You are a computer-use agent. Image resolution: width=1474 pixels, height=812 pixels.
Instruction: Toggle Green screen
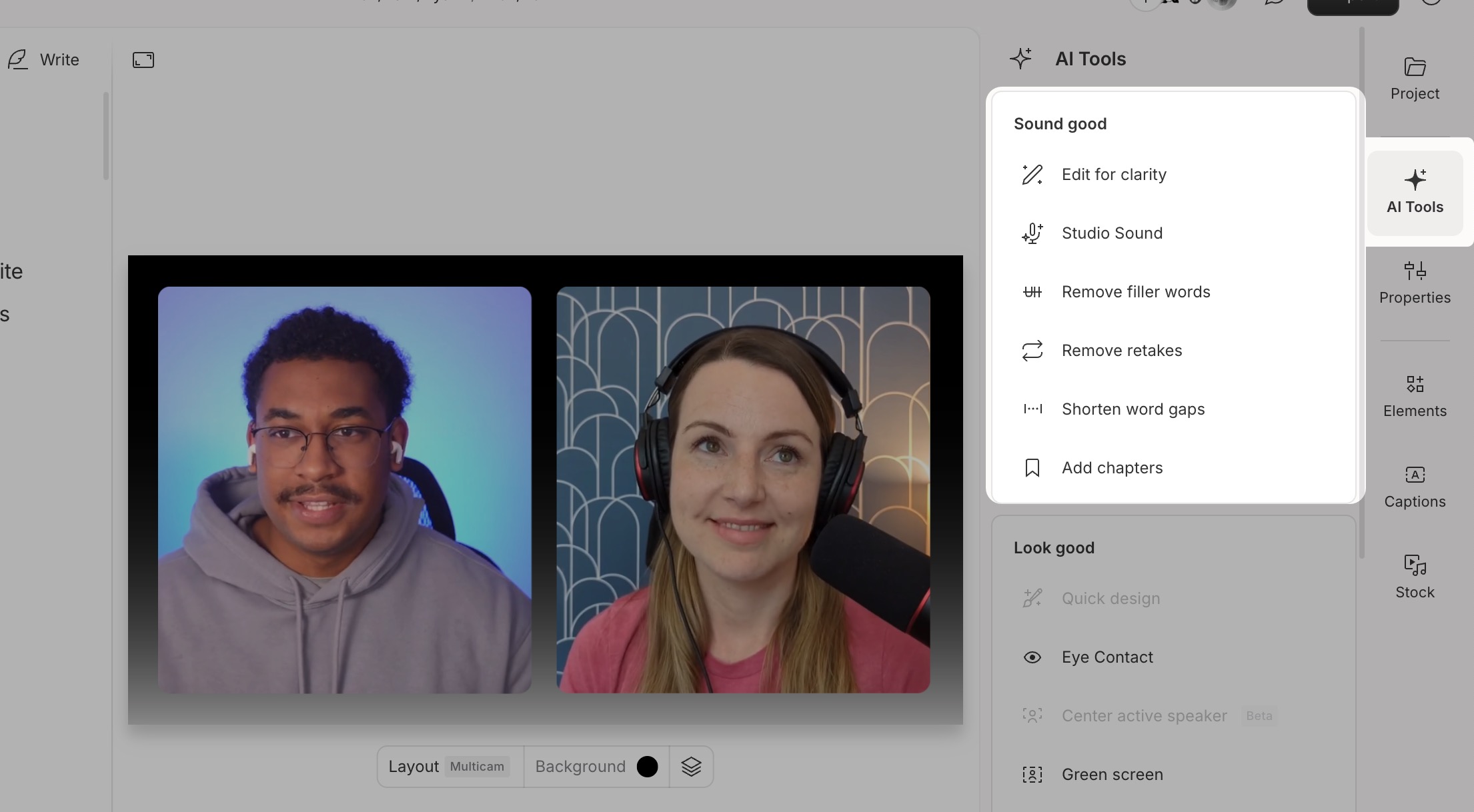point(1112,774)
